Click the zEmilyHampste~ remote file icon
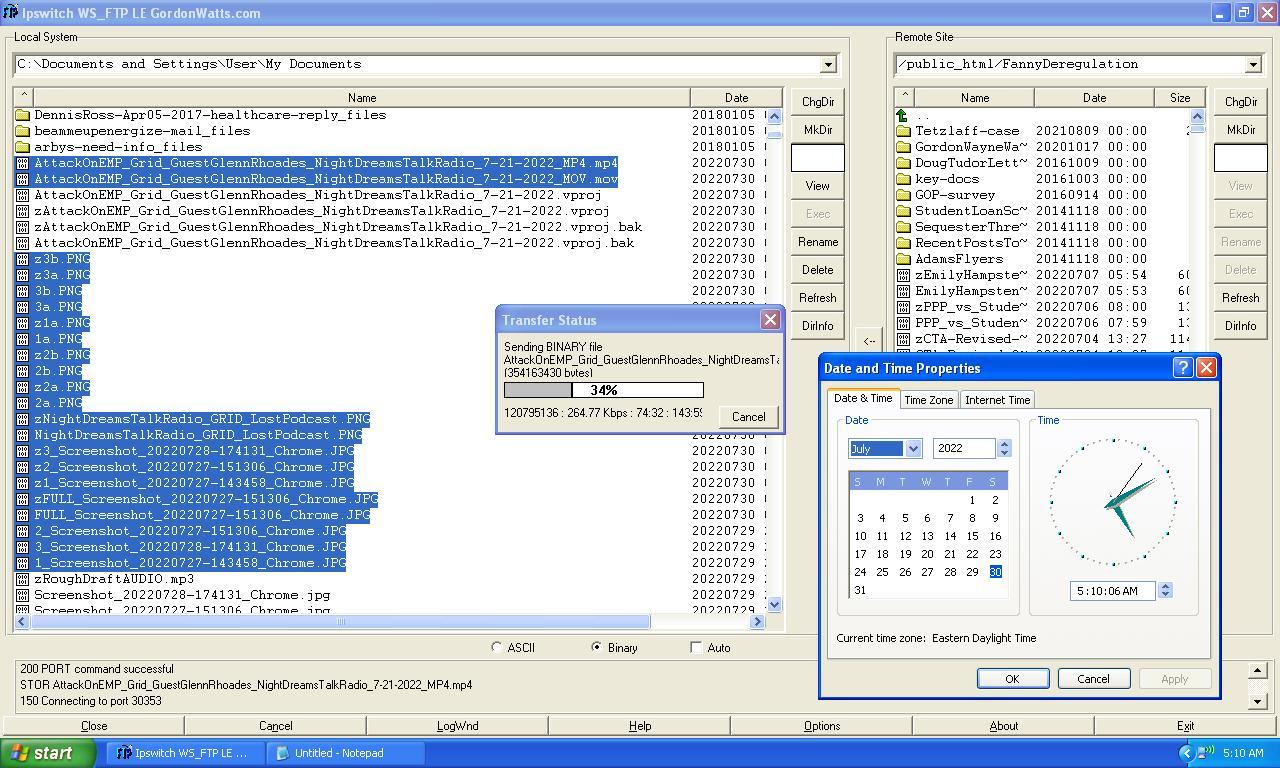Screen dimensions: 1280x768 pos(903,275)
